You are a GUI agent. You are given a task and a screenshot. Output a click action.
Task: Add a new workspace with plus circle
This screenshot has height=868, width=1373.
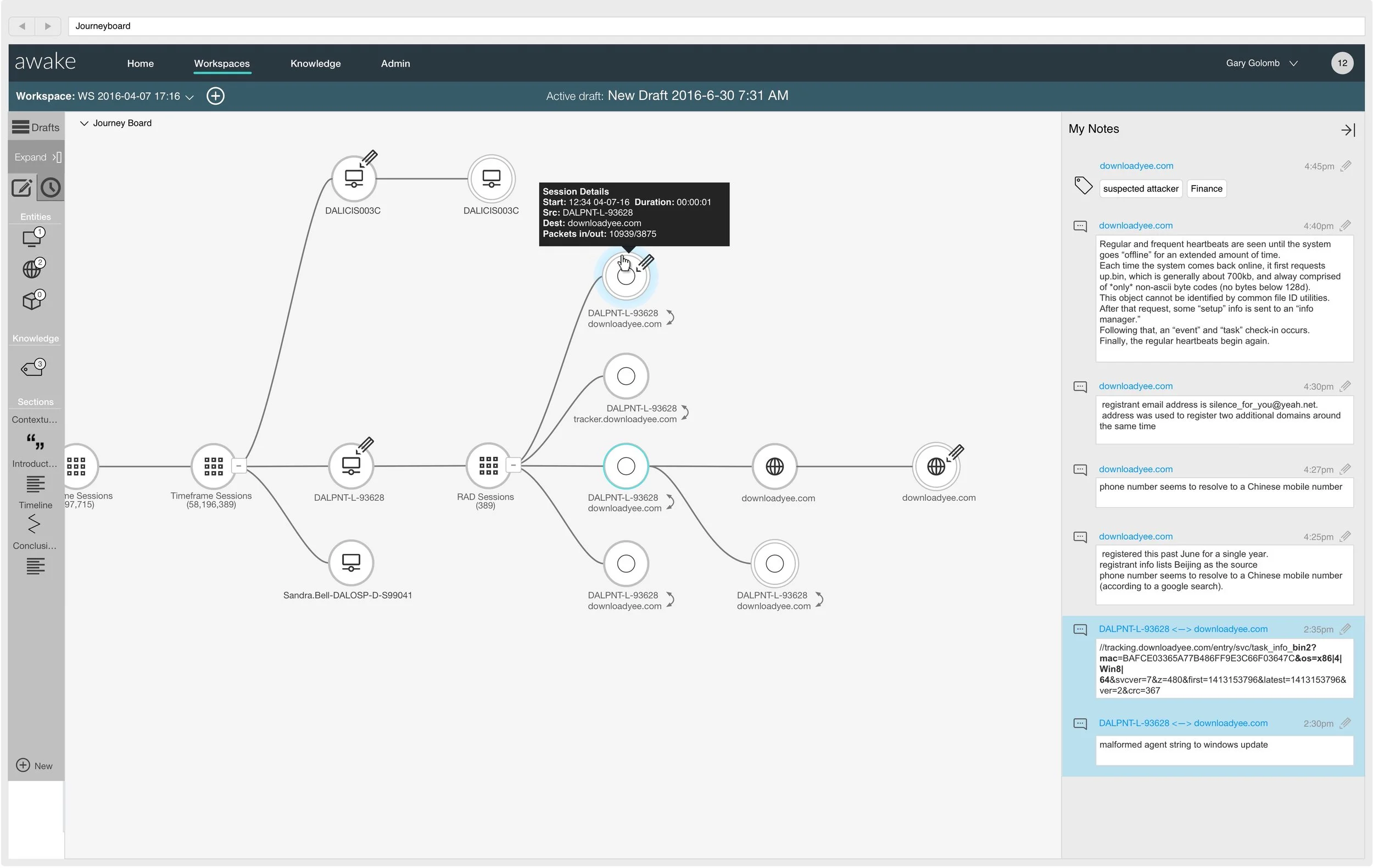pyautogui.click(x=215, y=96)
